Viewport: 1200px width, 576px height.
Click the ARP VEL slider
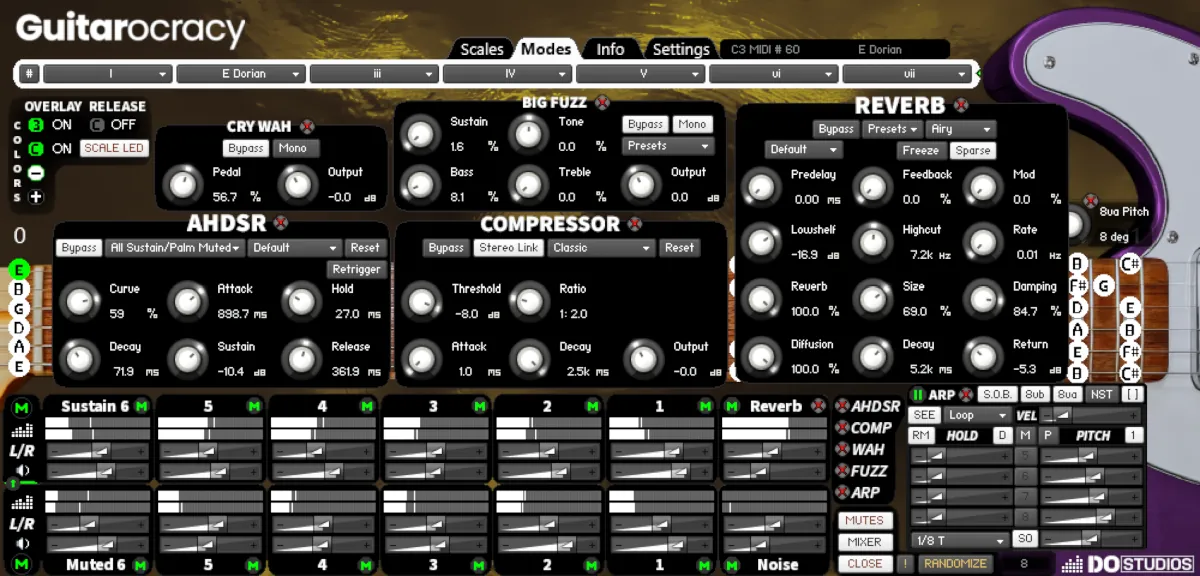click(1090, 415)
